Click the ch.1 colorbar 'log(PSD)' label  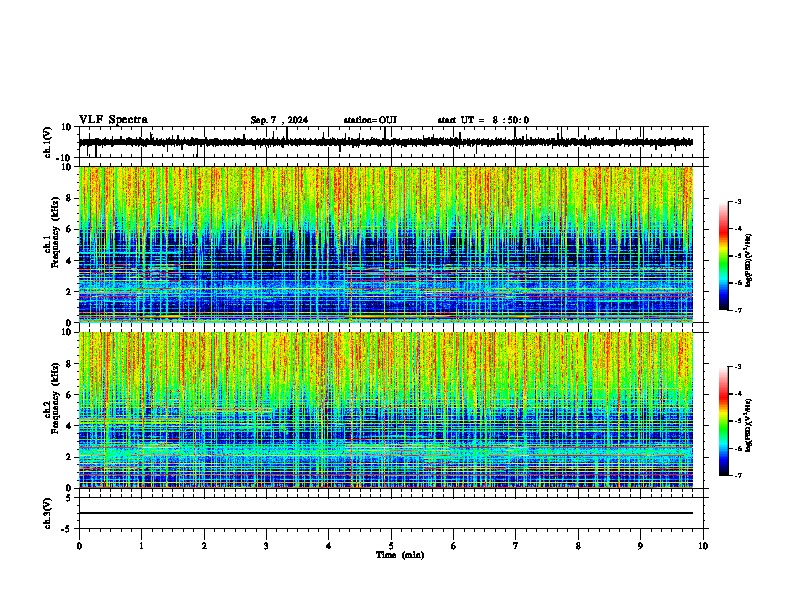(x=749, y=261)
